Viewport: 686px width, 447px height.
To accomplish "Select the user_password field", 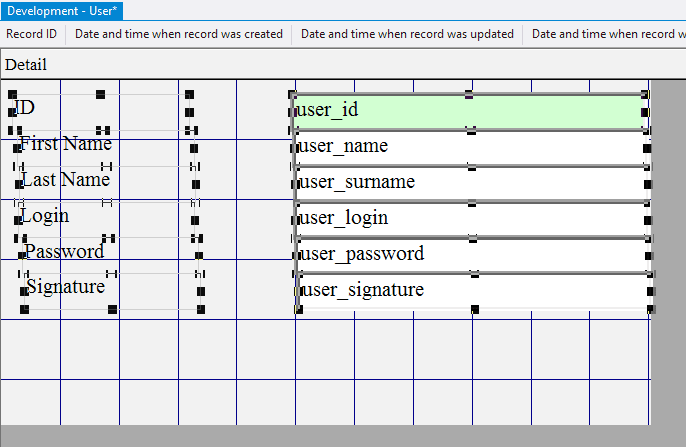I will [470, 254].
